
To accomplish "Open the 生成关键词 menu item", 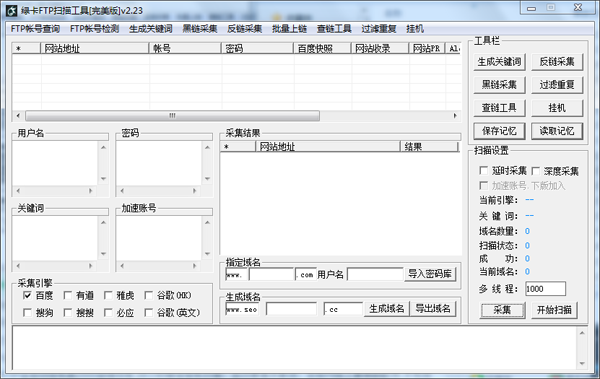I will (151, 29).
